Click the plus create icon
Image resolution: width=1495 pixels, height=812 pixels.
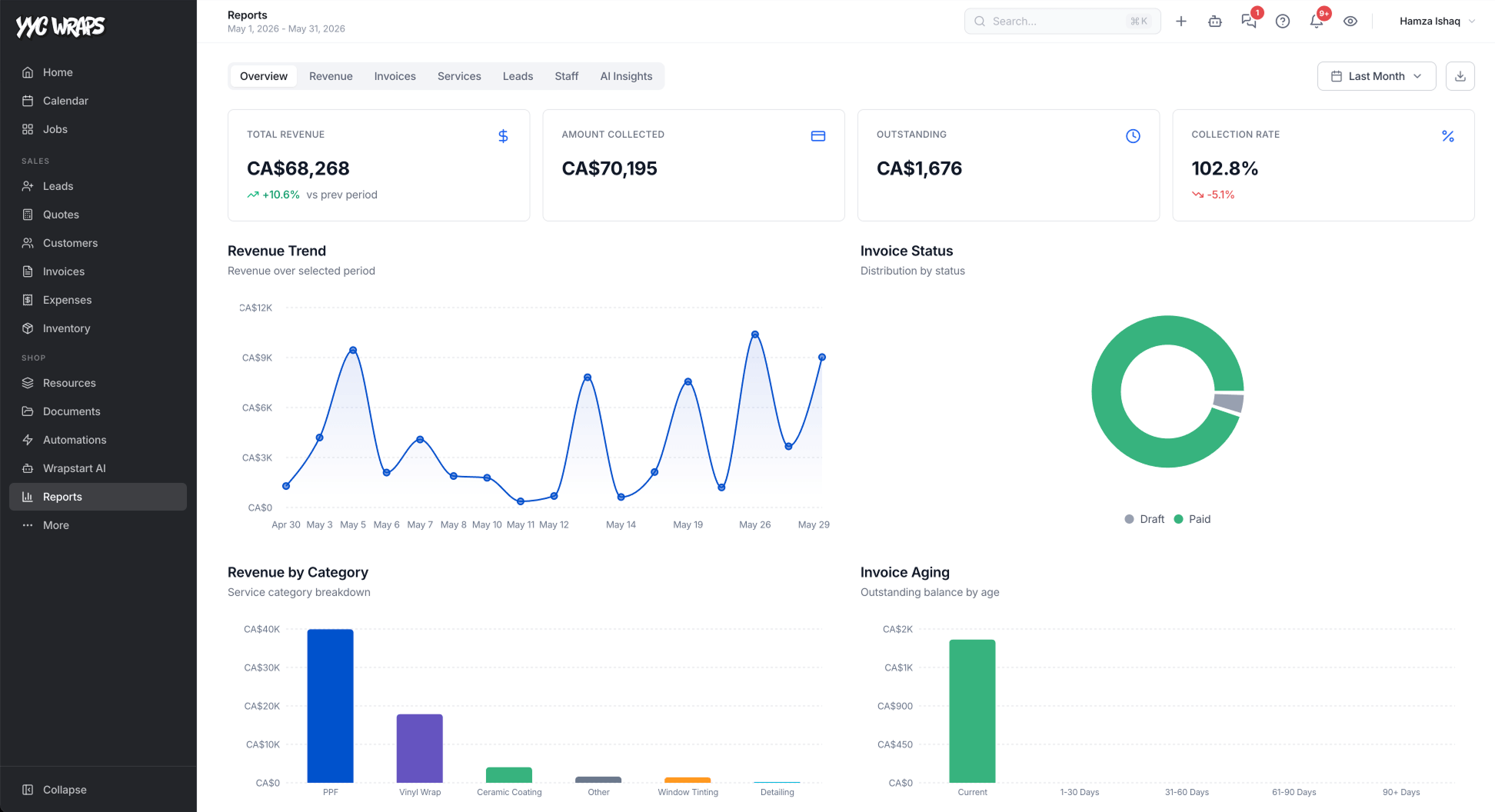pyautogui.click(x=1181, y=22)
